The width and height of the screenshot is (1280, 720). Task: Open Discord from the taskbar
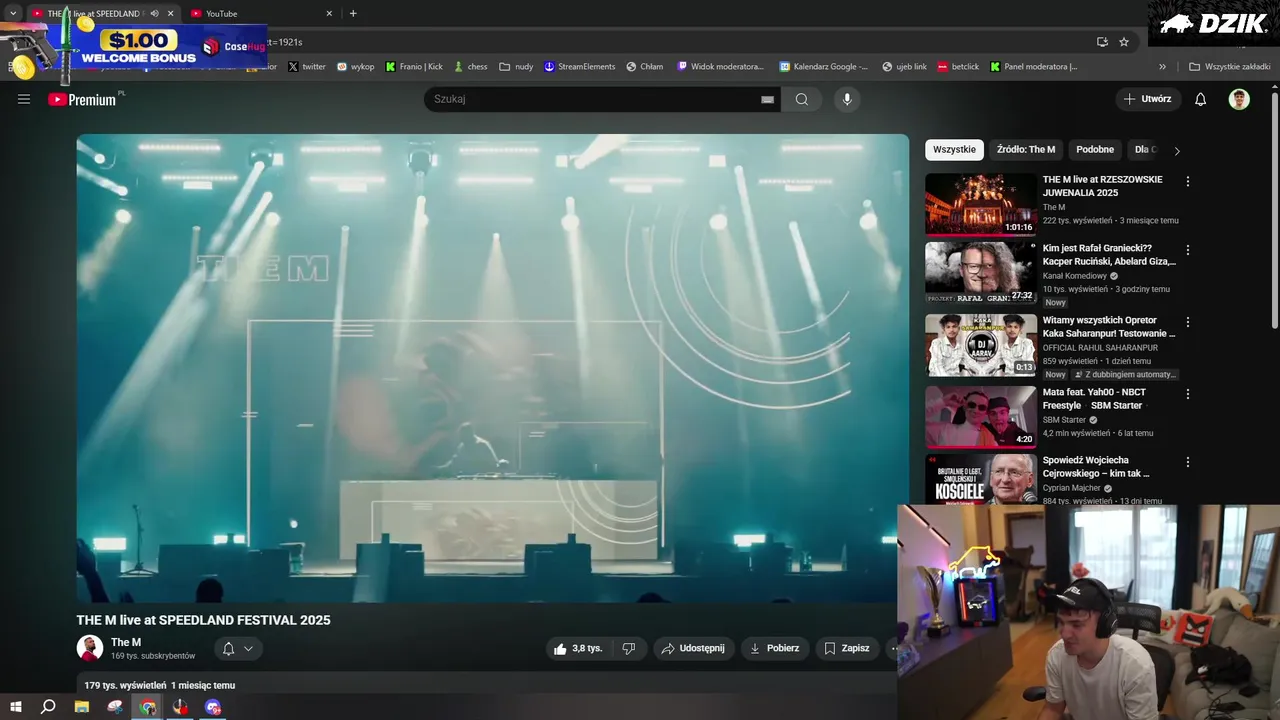(x=213, y=707)
